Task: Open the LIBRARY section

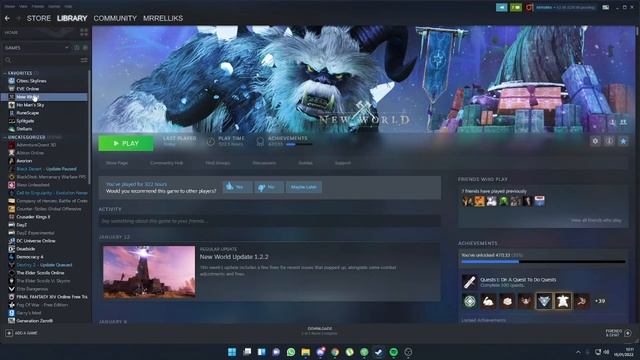Action: (72, 18)
